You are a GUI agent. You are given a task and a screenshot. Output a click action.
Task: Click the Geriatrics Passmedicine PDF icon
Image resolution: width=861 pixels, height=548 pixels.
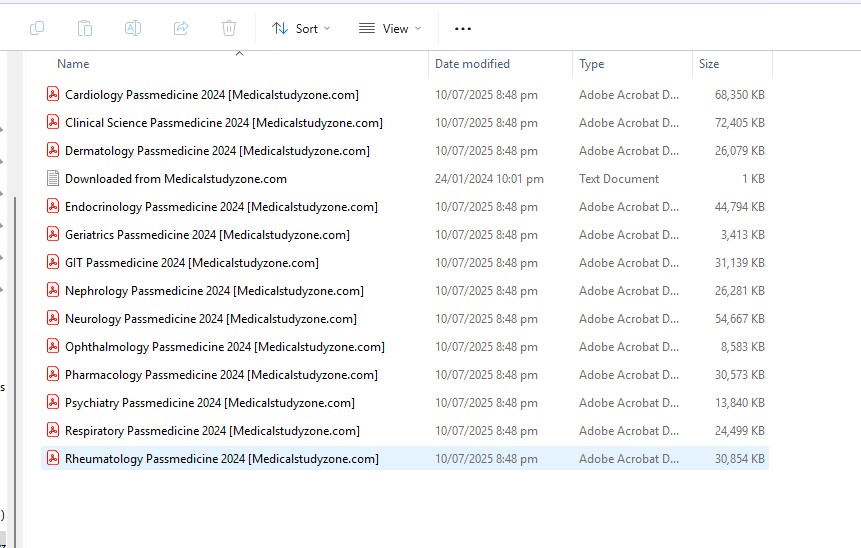[53, 234]
